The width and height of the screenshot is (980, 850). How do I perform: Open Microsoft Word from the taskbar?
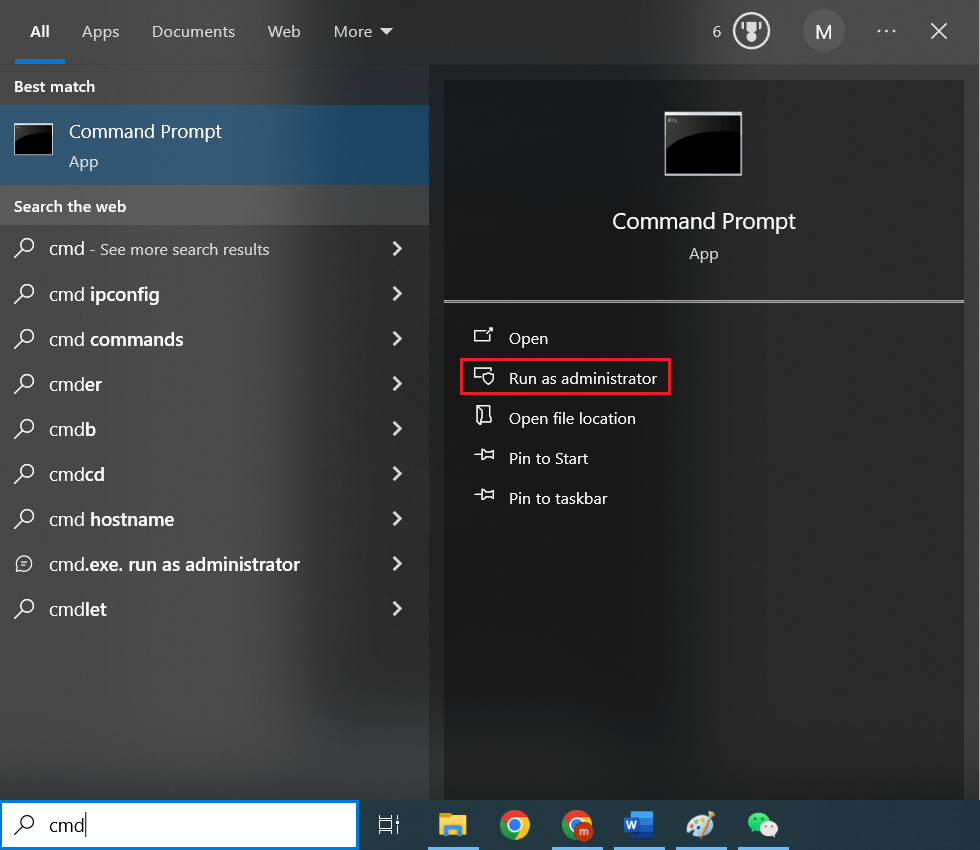pos(639,825)
